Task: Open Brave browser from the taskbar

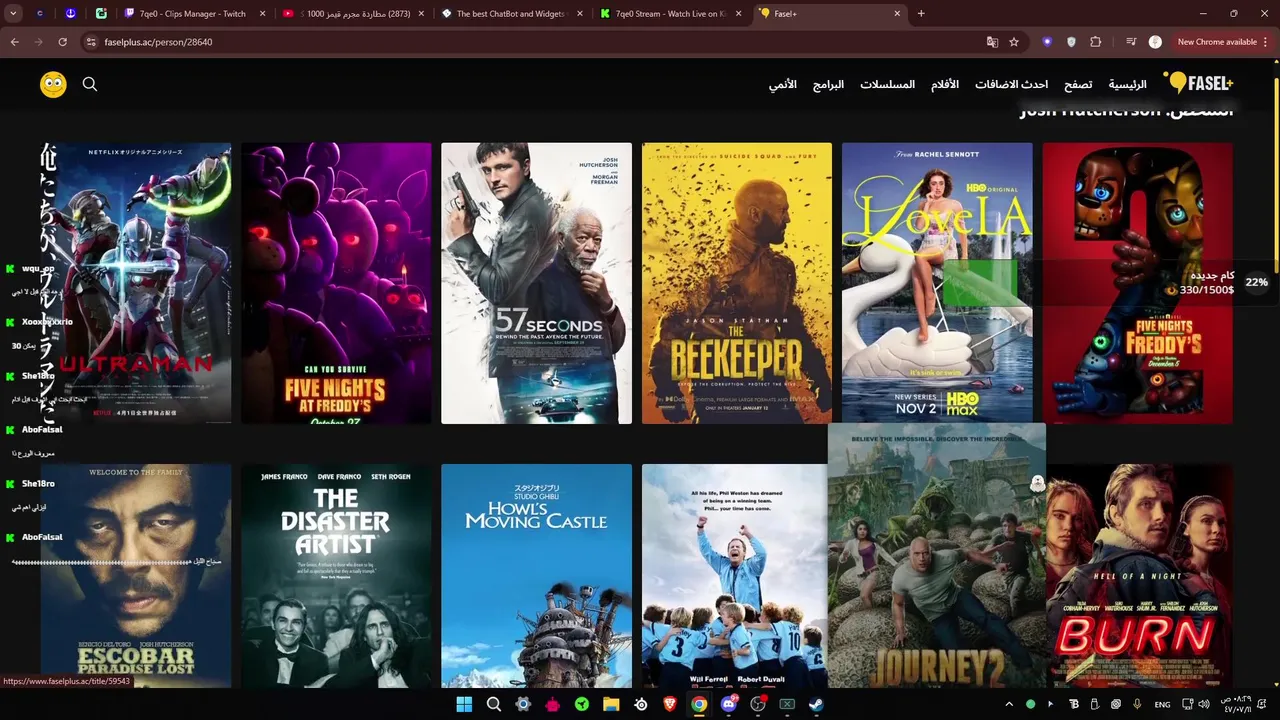Action: pos(669,704)
